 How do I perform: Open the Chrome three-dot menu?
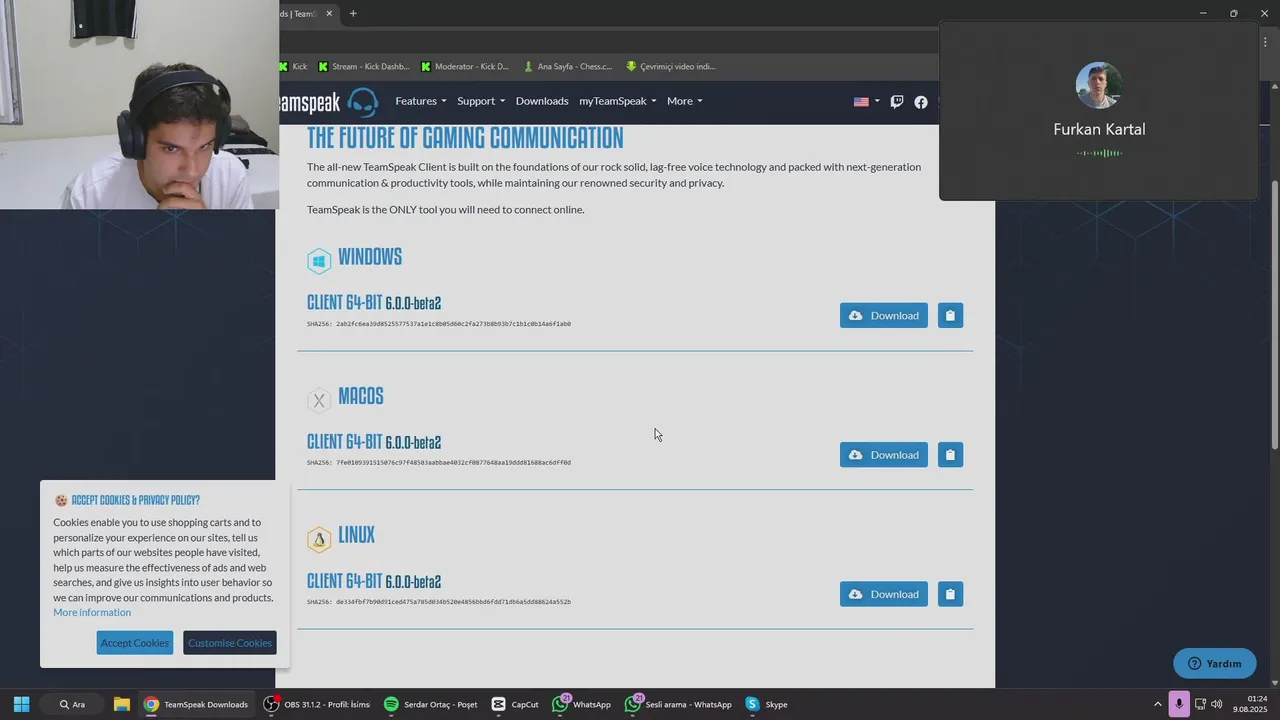(x=1265, y=42)
